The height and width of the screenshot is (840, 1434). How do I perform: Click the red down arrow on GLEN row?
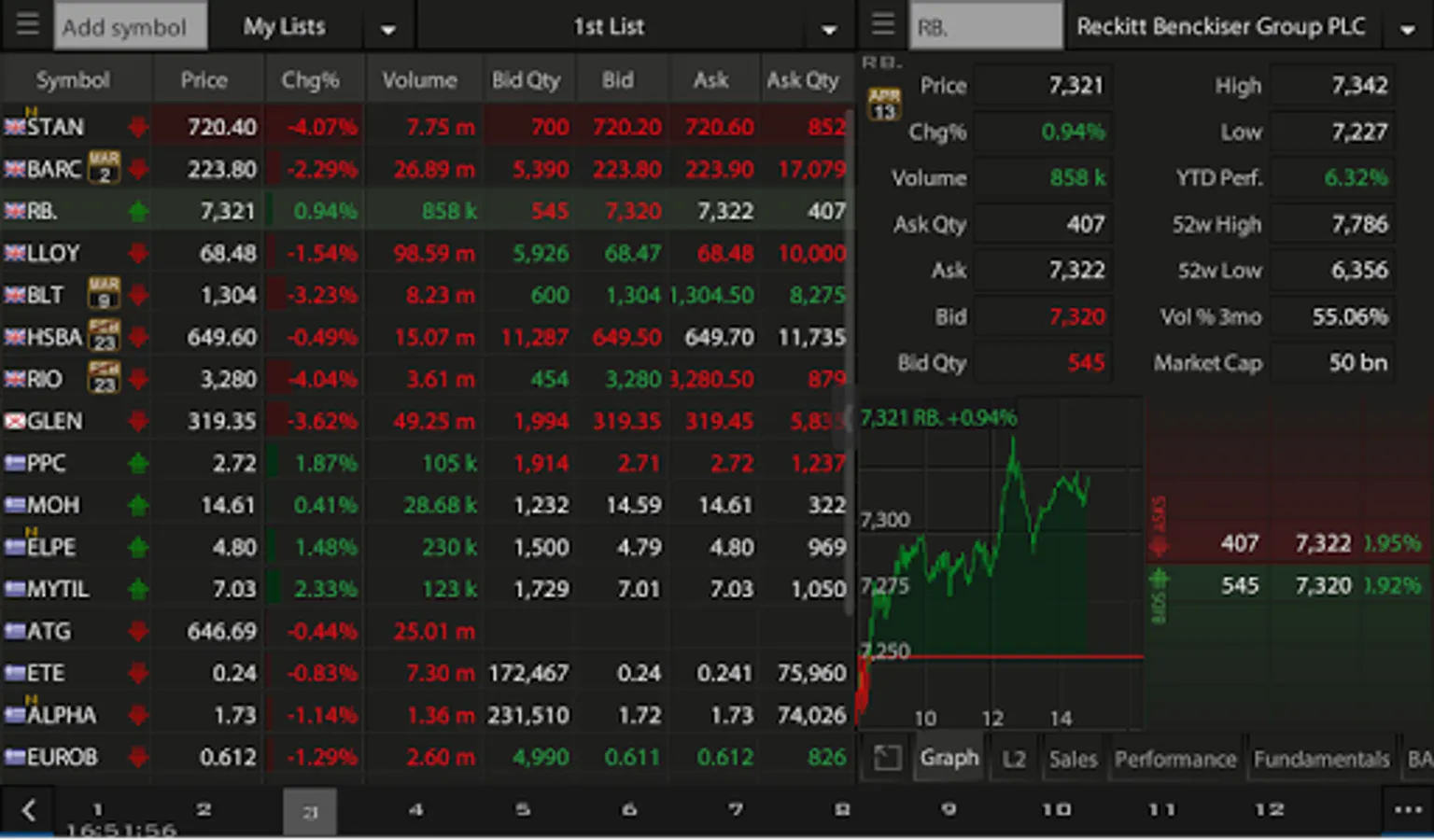pyautogui.click(x=138, y=421)
